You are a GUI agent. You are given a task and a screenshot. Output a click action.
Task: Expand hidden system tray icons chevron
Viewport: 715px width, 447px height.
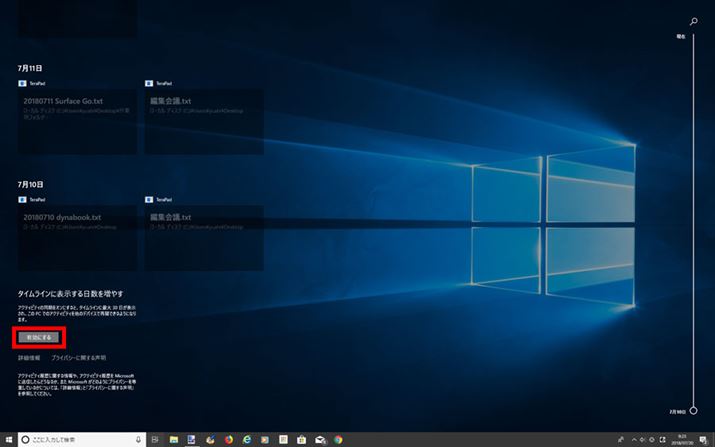[633, 439]
